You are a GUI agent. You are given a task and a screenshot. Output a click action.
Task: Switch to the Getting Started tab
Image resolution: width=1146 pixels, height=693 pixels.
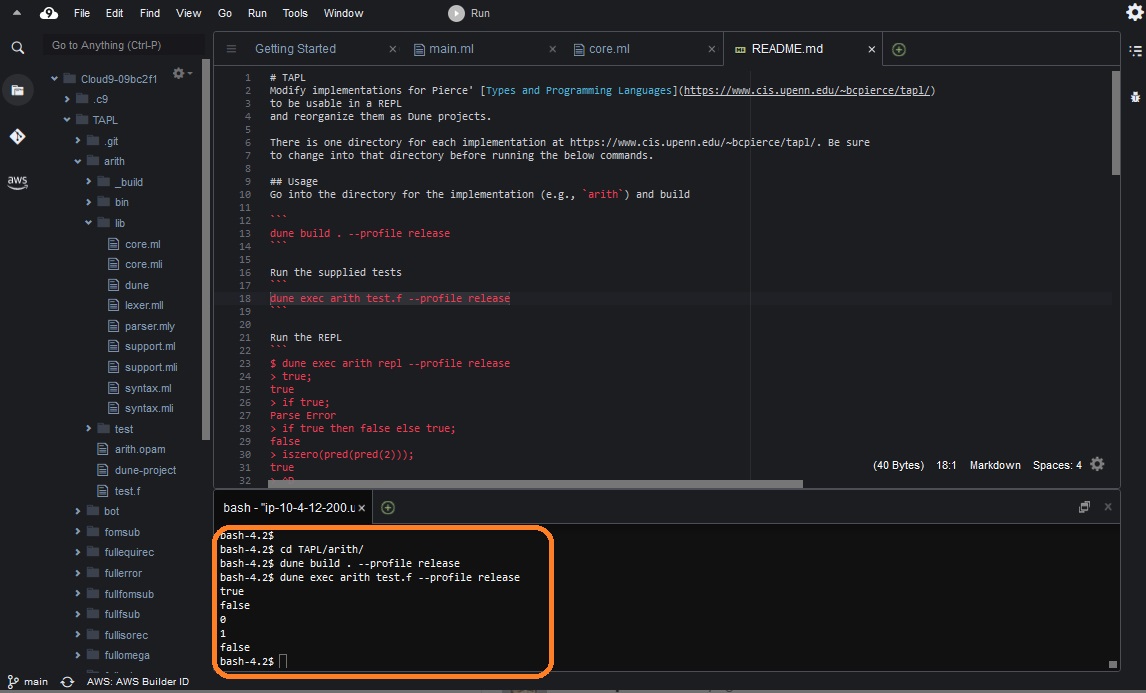point(295,49)
